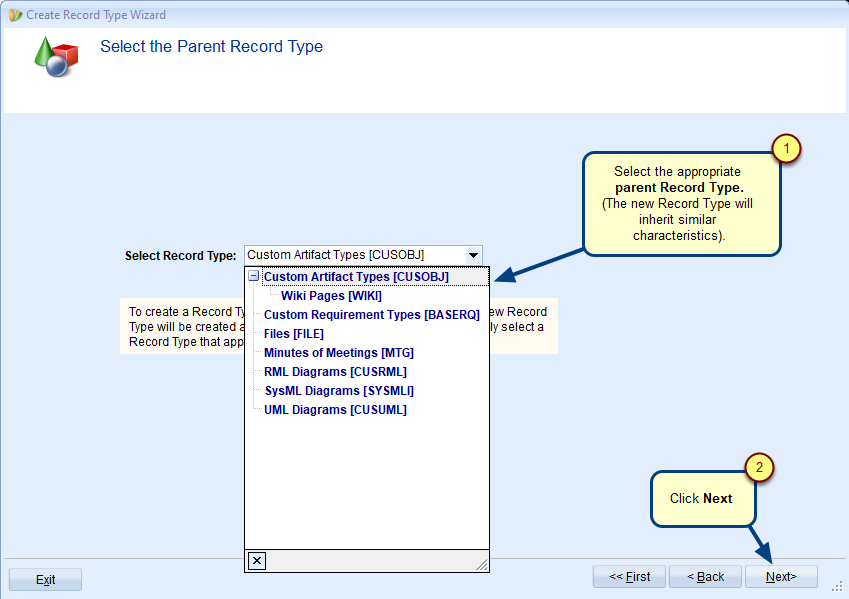Choose Custom Requirement Types [BASERQ]

[x=371, y=315]
